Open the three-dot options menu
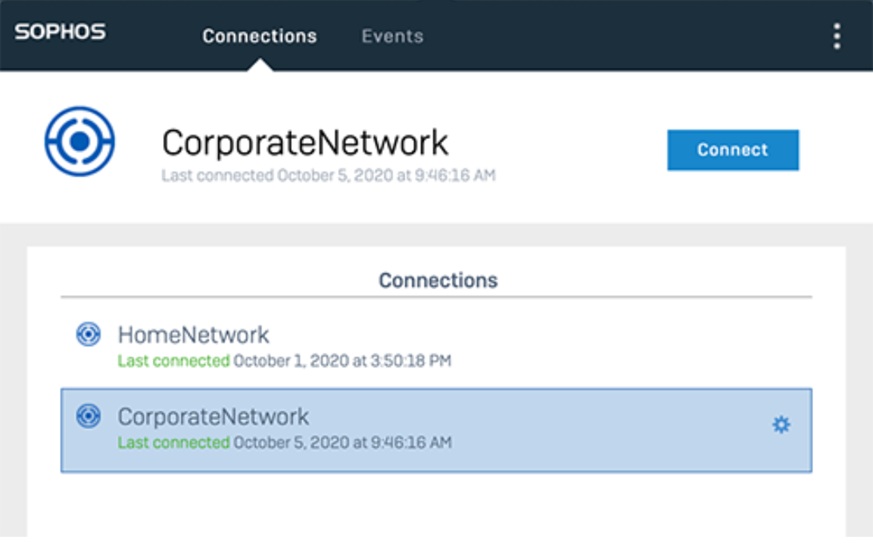 click(x=836, y=36)
